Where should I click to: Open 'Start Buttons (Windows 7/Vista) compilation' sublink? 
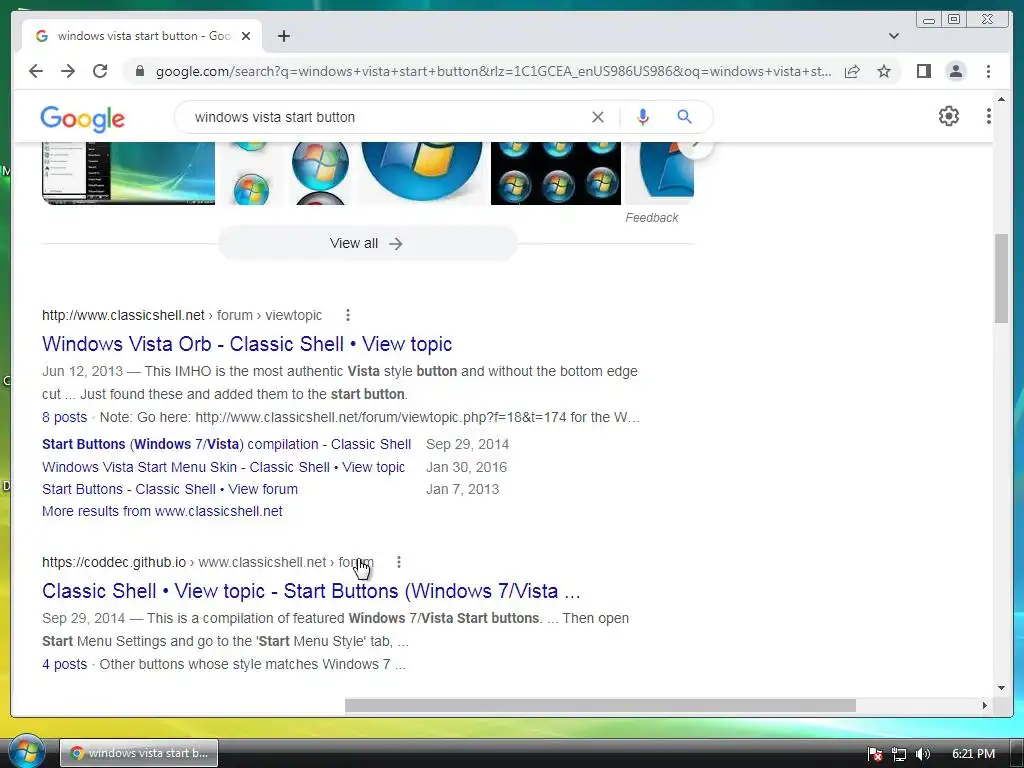[x=227, y=444]
